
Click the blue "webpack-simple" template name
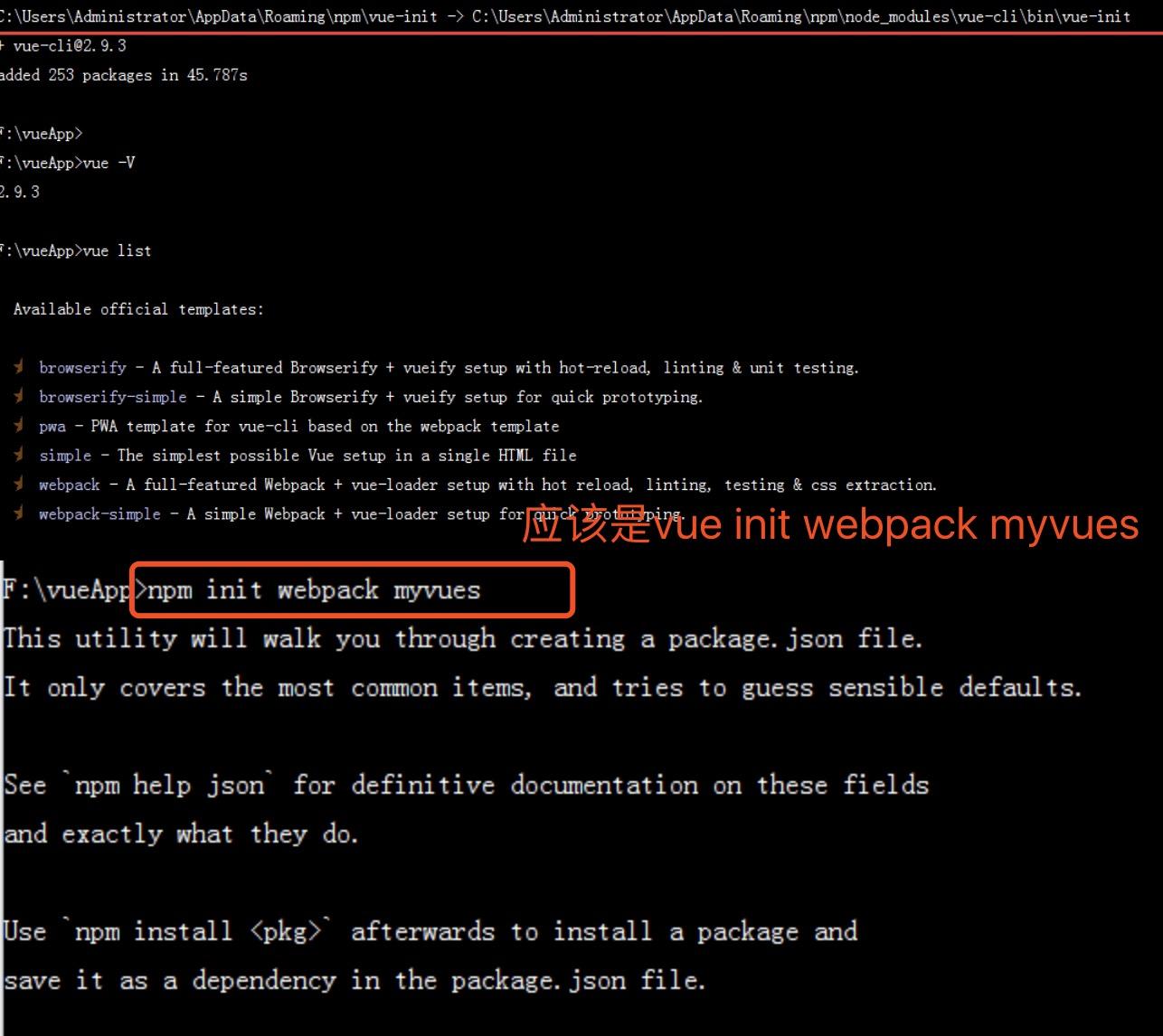[99, 513]
